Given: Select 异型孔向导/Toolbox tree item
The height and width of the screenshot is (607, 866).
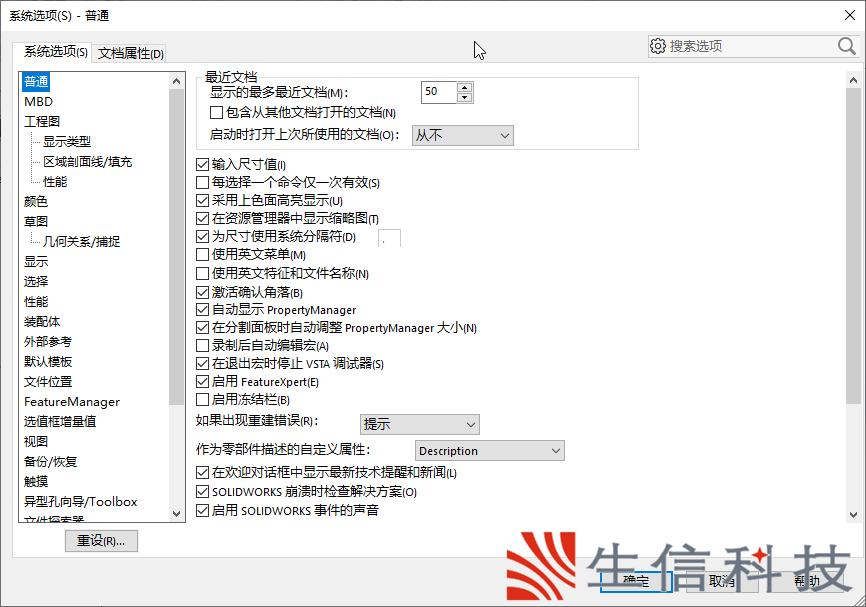Looking at the screenshot, I should click(x=81, y=502).
